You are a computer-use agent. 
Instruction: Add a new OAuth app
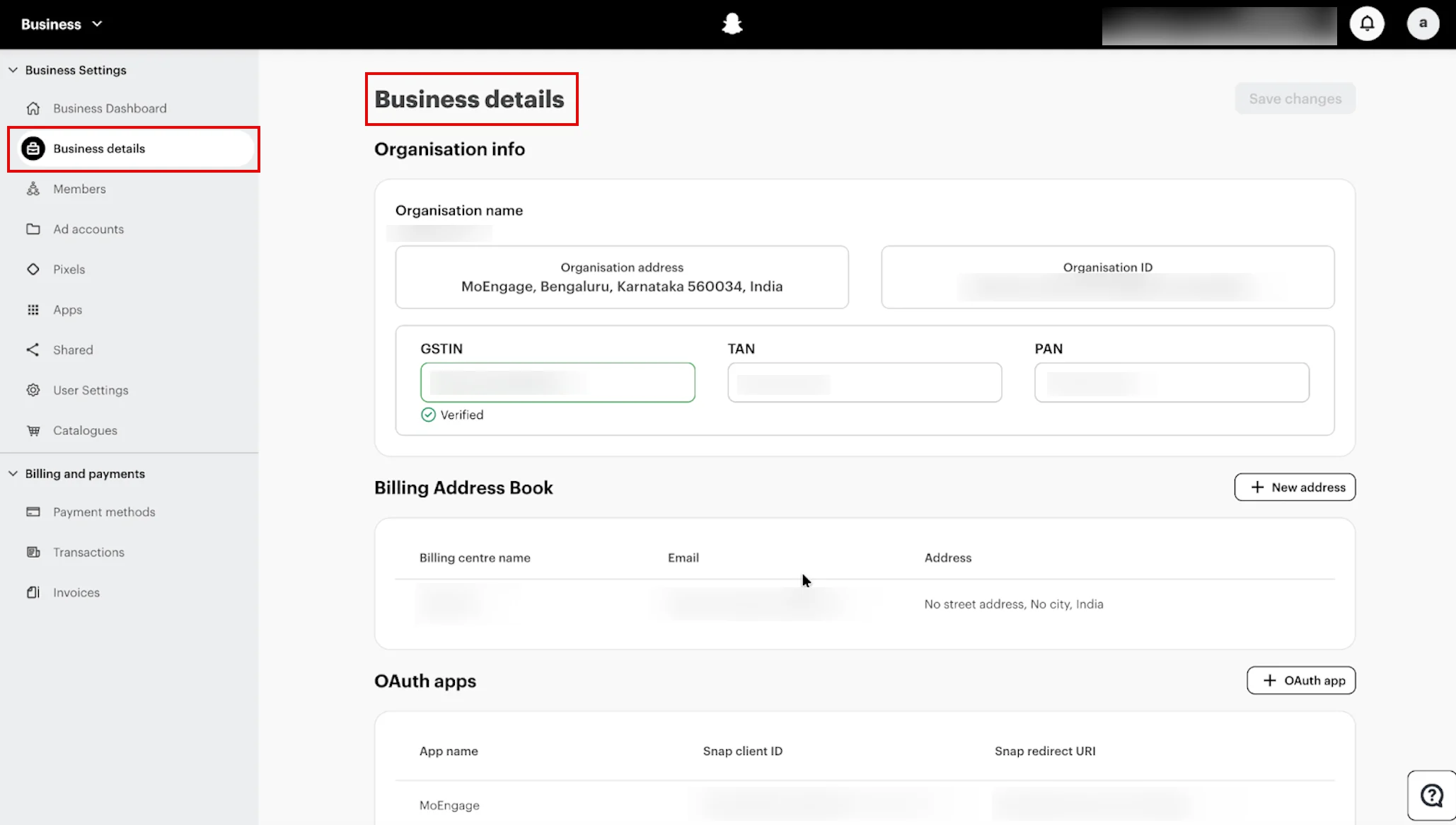1301,681
